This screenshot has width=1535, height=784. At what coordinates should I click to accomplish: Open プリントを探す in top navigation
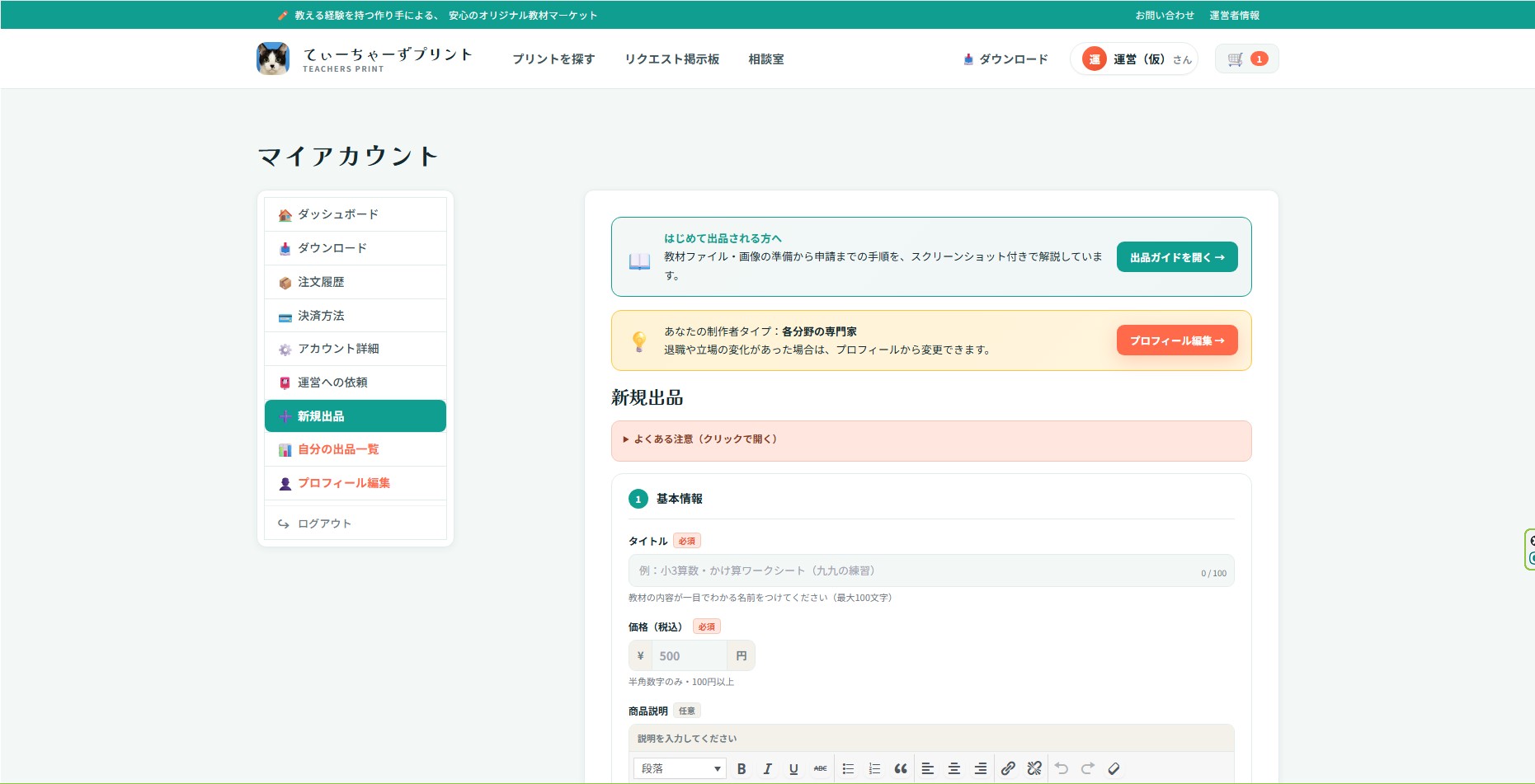coord(553,59)
